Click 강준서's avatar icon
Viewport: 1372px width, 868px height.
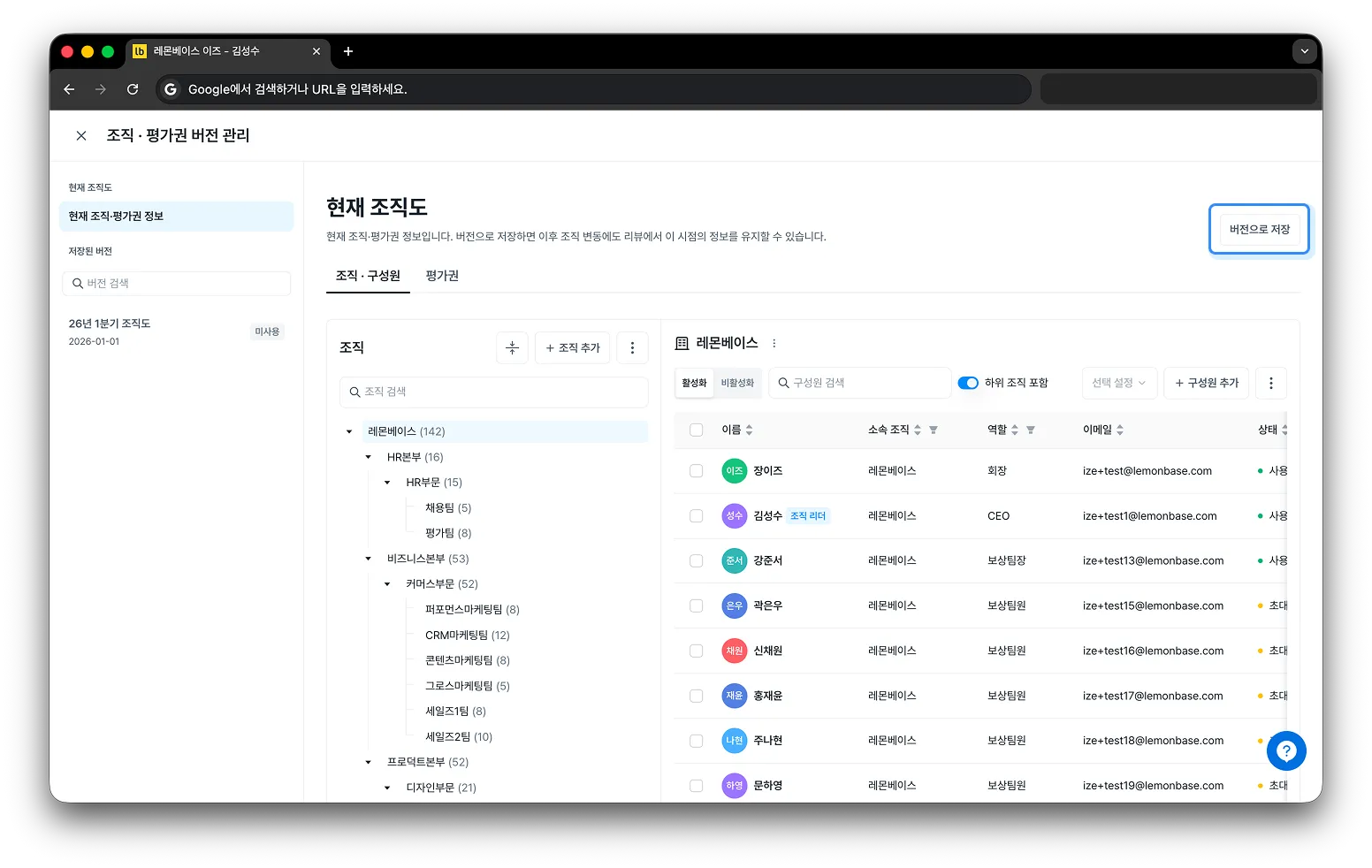coord(735,560)
